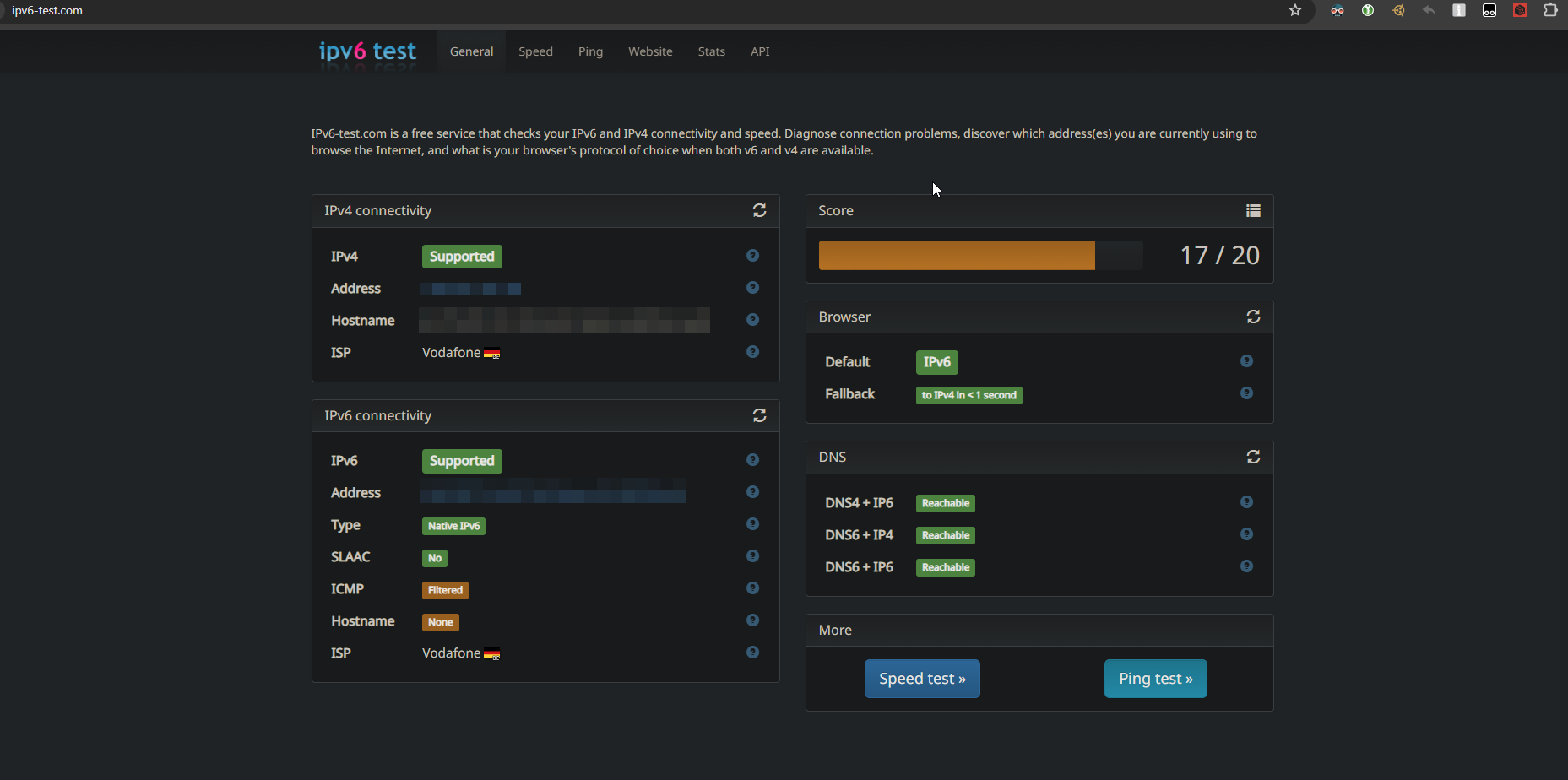
Task: Click the Vodafone ISP text under IPv6
Action: [451, 653]
